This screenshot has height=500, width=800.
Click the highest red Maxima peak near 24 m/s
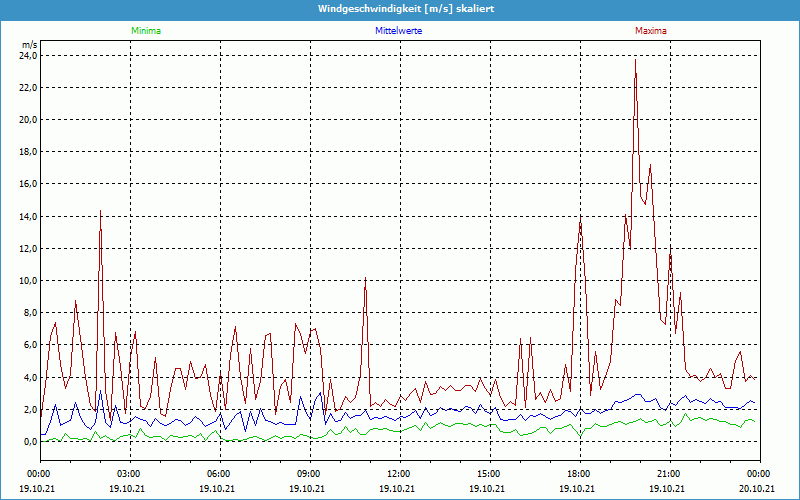tap(635, 62)
